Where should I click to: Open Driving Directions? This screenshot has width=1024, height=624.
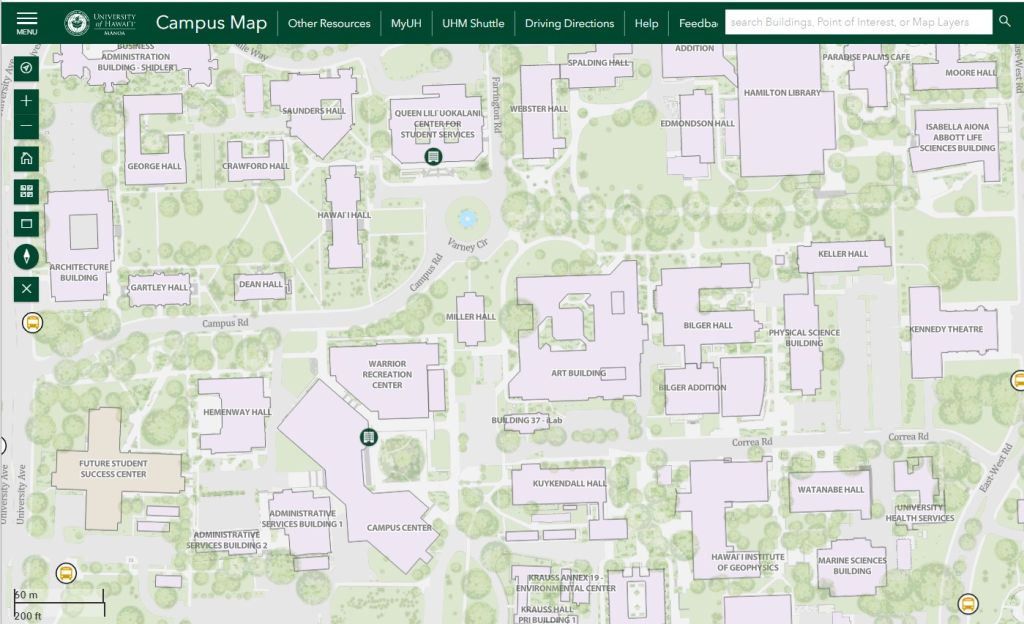coord(569,23)
